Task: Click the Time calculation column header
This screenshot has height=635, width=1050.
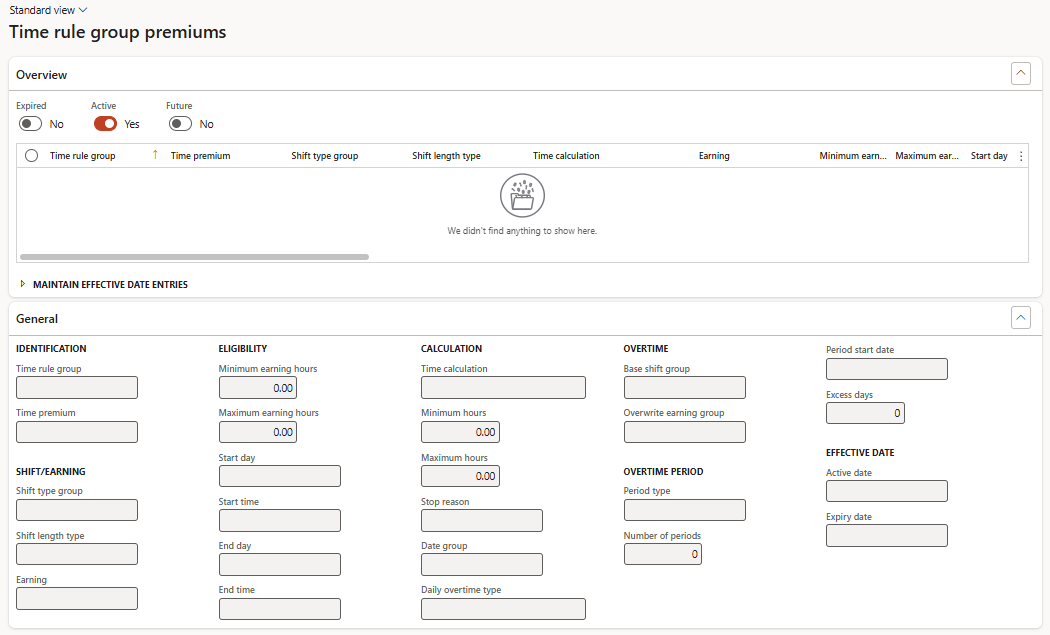Action: 566,155
